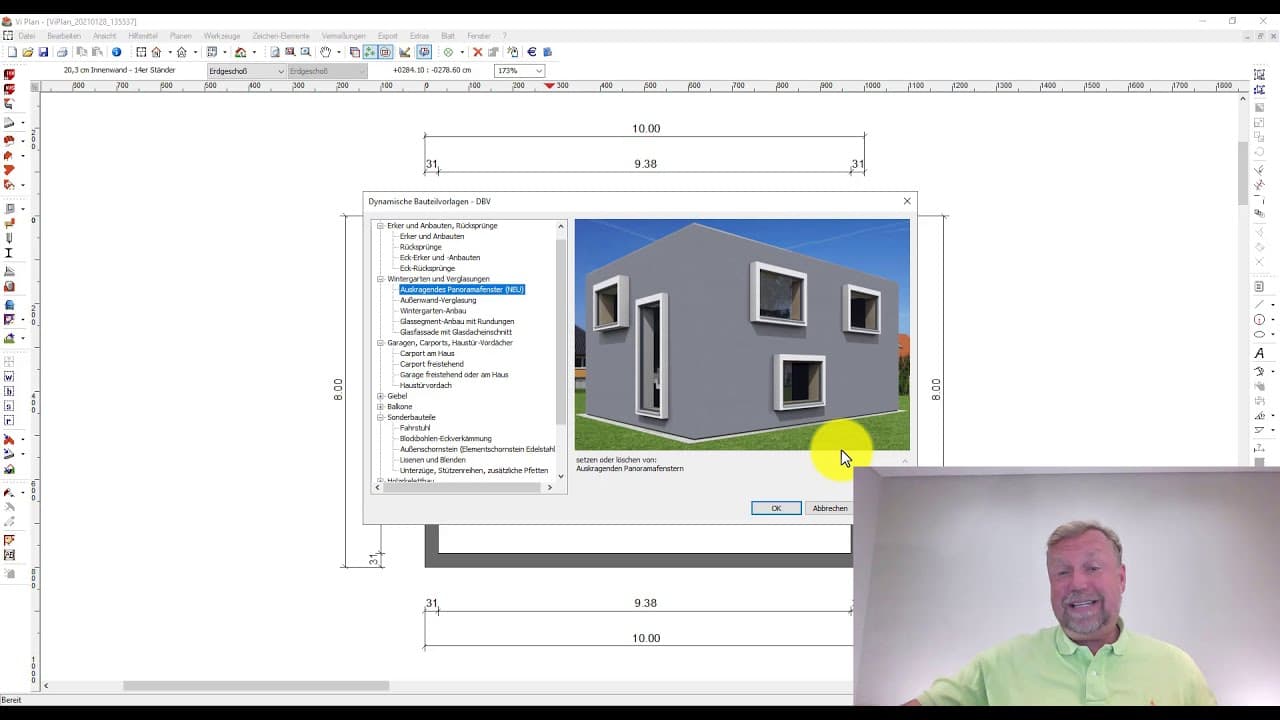Click the 'b' icon in left sidebar
The image size is (1280, 720).
coord(9,391)
